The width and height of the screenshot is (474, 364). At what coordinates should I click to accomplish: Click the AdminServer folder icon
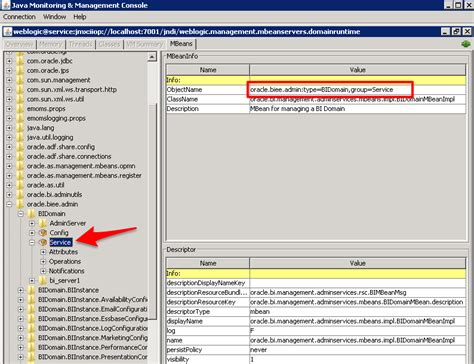pos(42,223)
